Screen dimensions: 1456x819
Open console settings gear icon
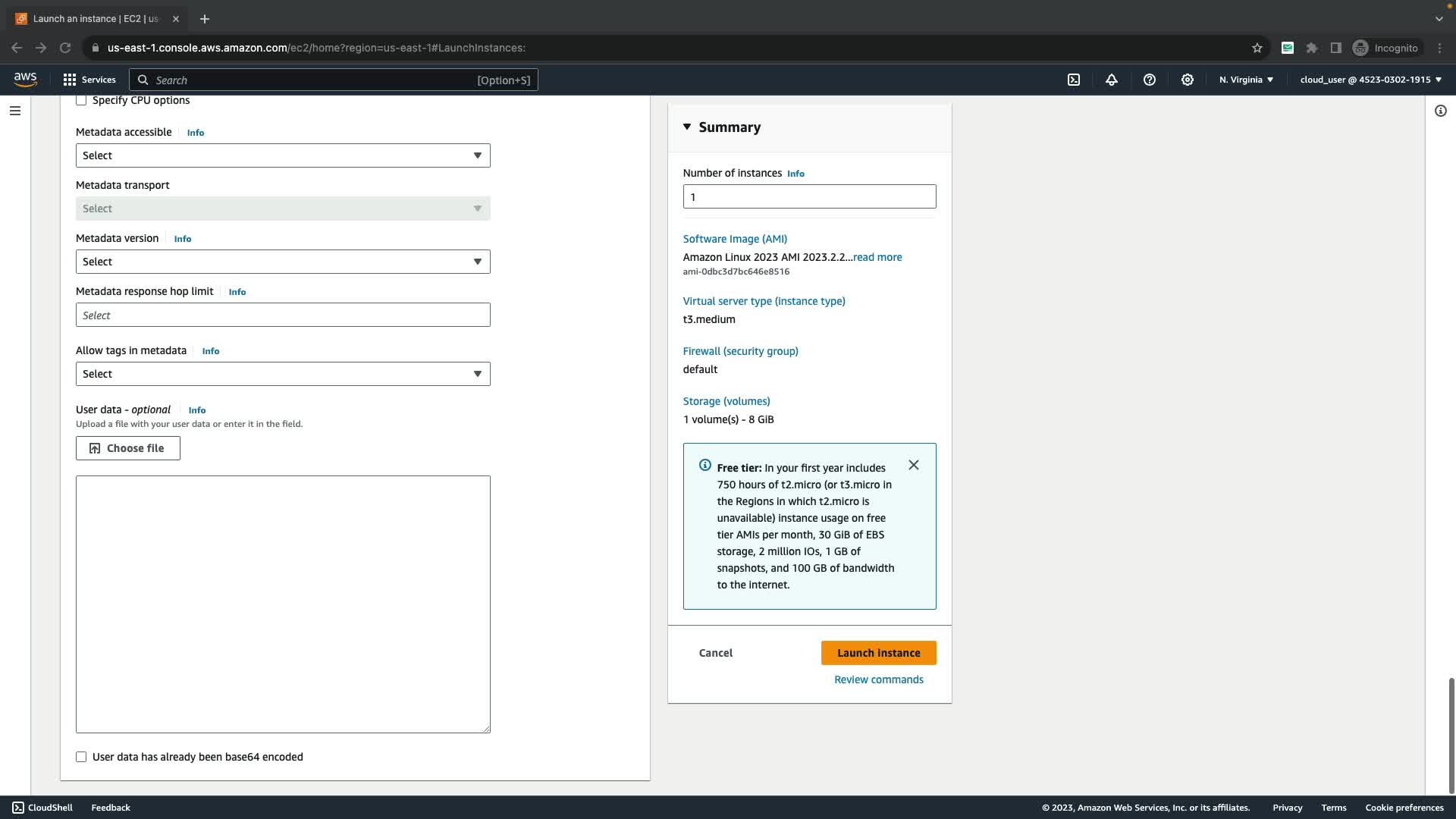pyautogui.click(x=1188, y=80)
